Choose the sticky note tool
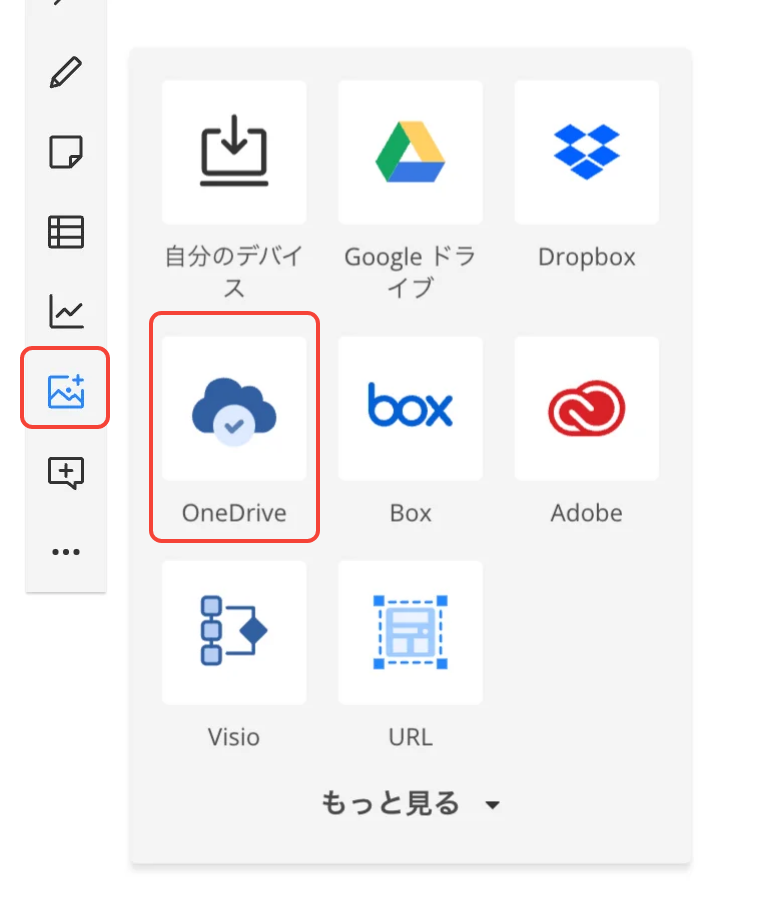 [x=66, y=152]
